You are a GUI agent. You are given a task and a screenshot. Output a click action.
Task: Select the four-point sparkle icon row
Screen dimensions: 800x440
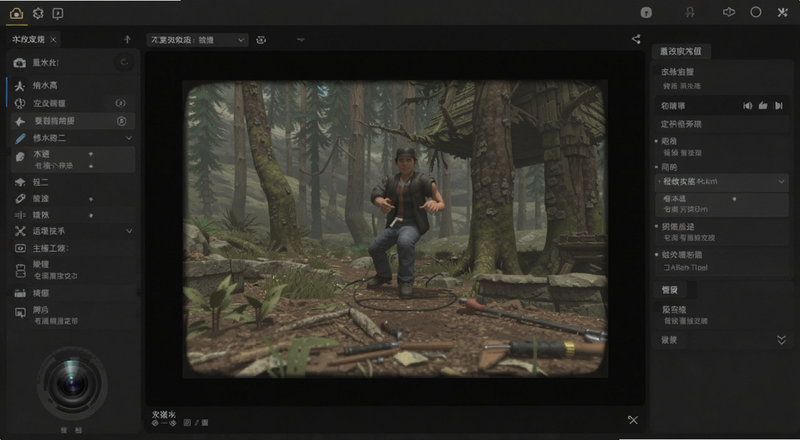(73, 121)
